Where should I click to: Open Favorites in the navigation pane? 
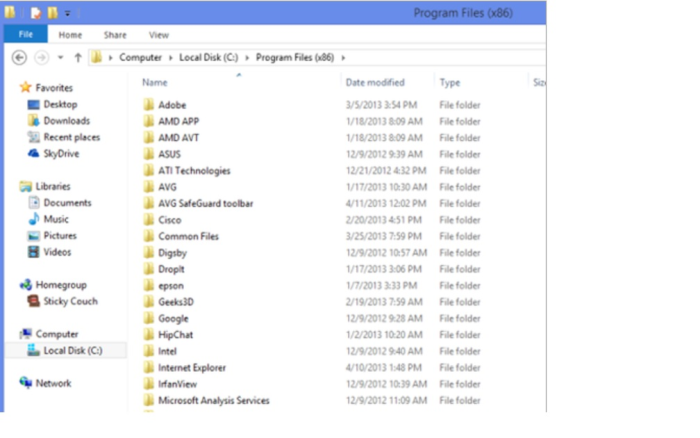[x=54, y=88]
